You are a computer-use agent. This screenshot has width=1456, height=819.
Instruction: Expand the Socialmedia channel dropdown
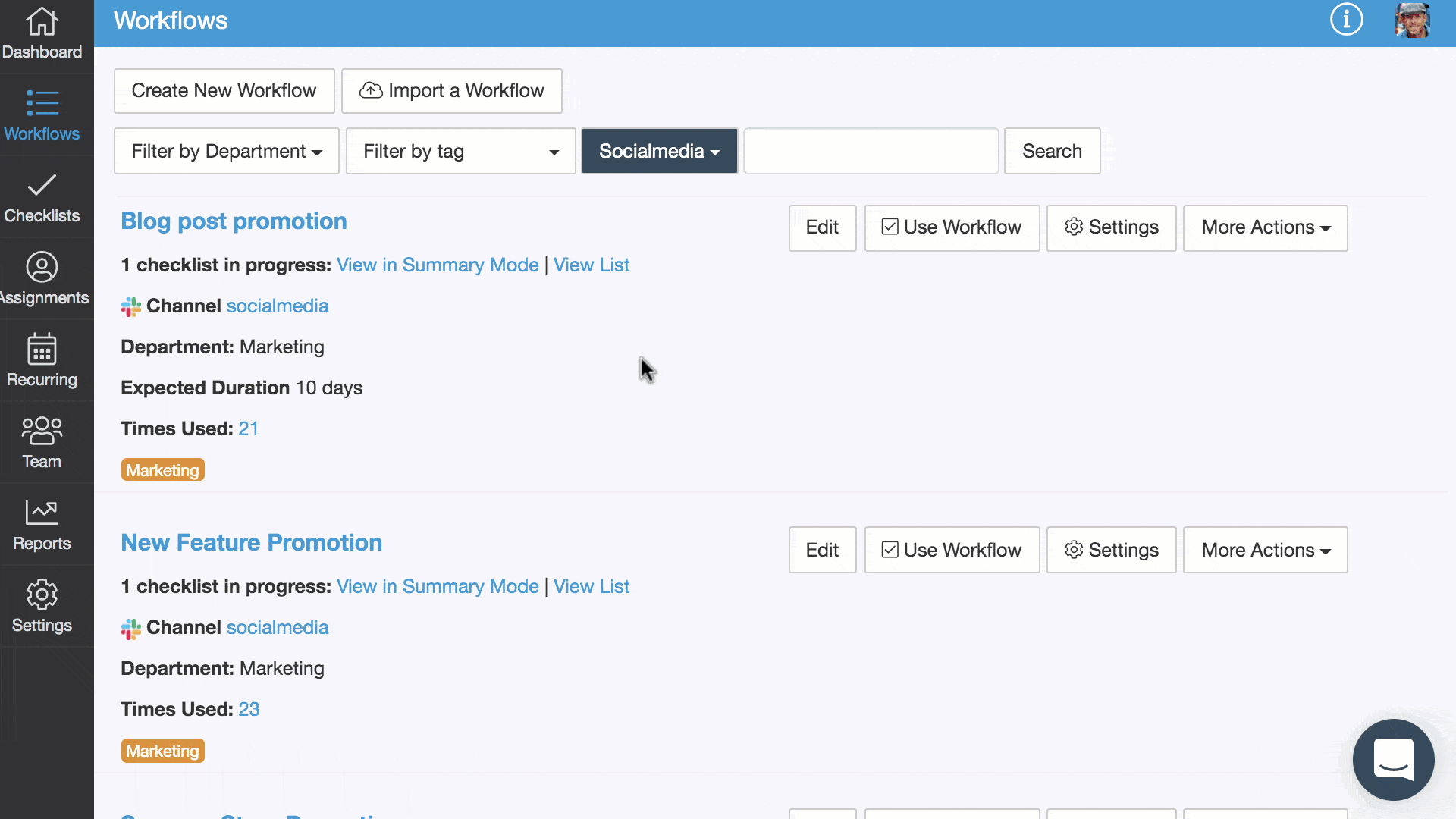659,151
